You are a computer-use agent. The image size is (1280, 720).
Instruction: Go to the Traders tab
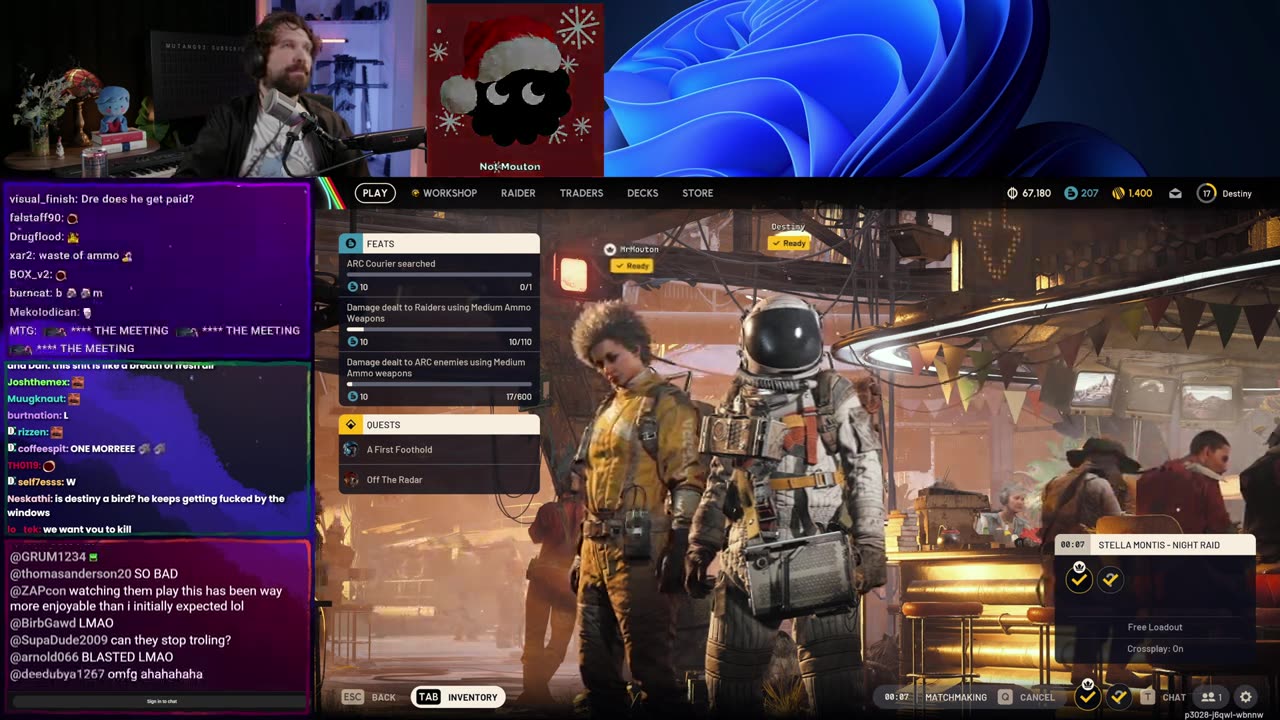581,193
